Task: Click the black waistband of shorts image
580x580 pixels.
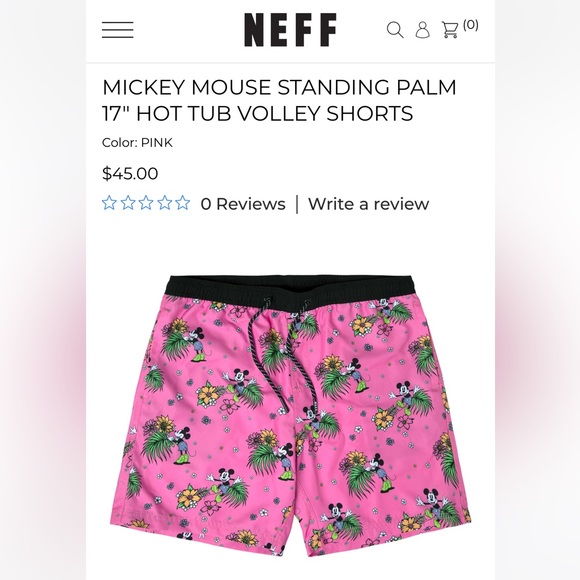Action: click(x=290, y=288)
